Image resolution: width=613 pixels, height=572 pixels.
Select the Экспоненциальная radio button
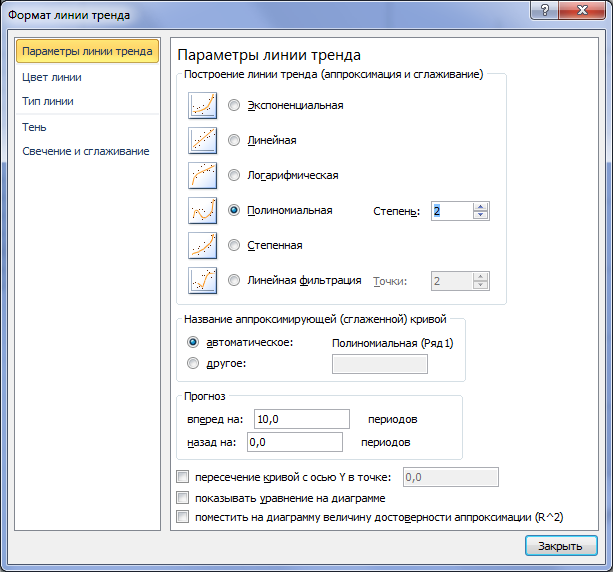click(234, 105)
